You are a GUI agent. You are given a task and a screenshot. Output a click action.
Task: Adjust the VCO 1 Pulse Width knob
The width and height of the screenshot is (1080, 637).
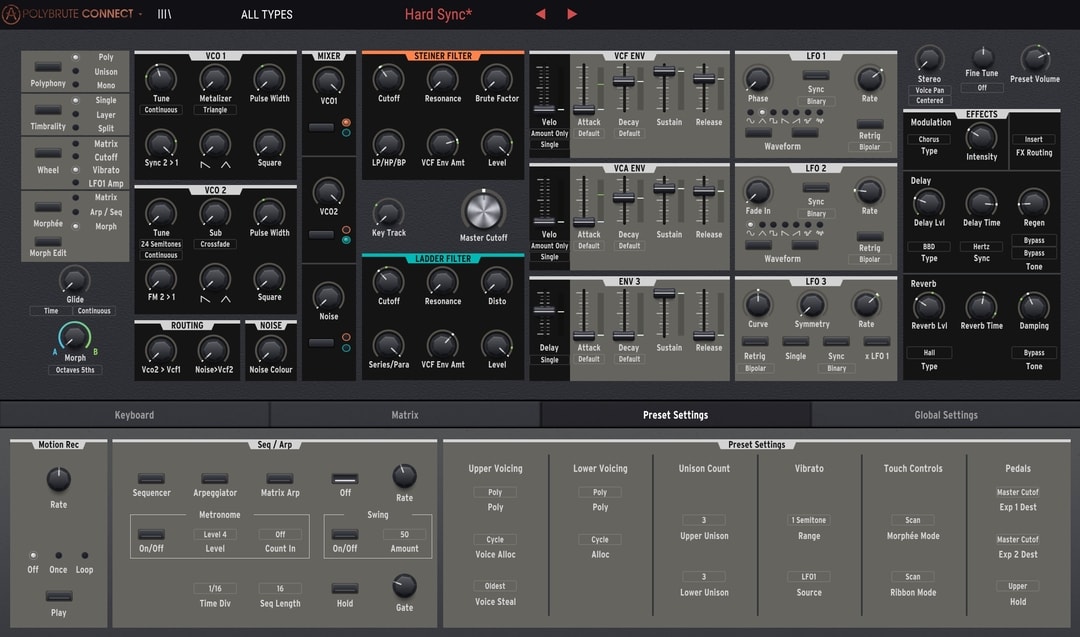pyautogui.click(x=269, y=79)
